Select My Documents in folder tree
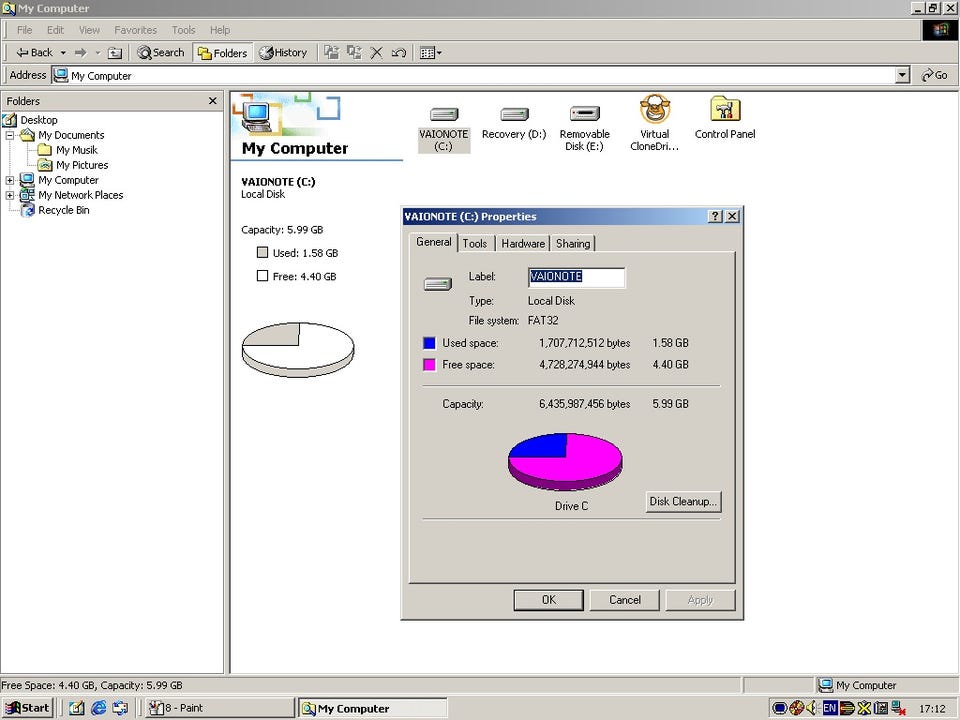The width and height of the screenshot is (960, 720). [x=71, y=135]
